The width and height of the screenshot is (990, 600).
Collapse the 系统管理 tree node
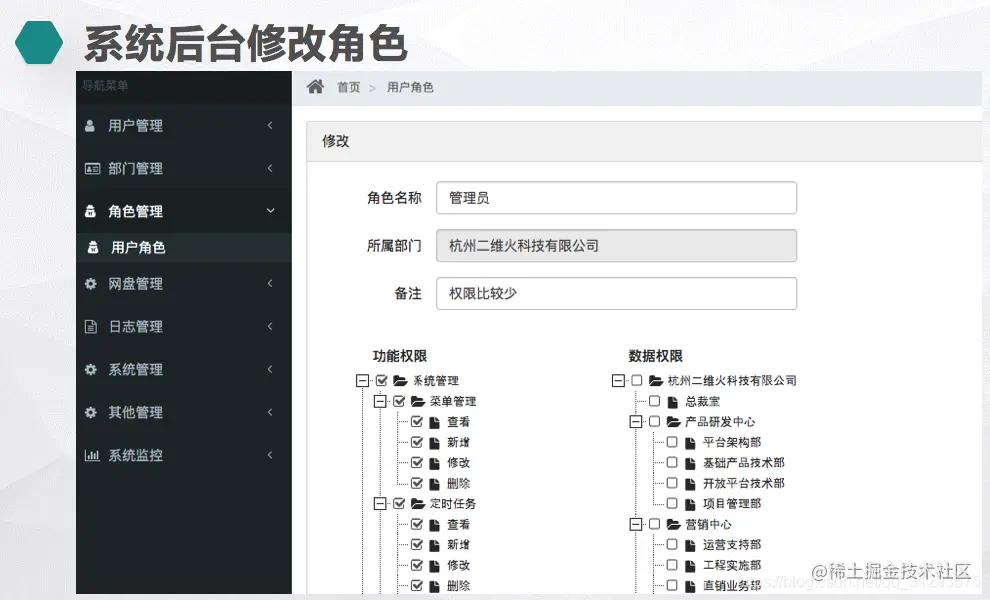(x=362, y=380)
